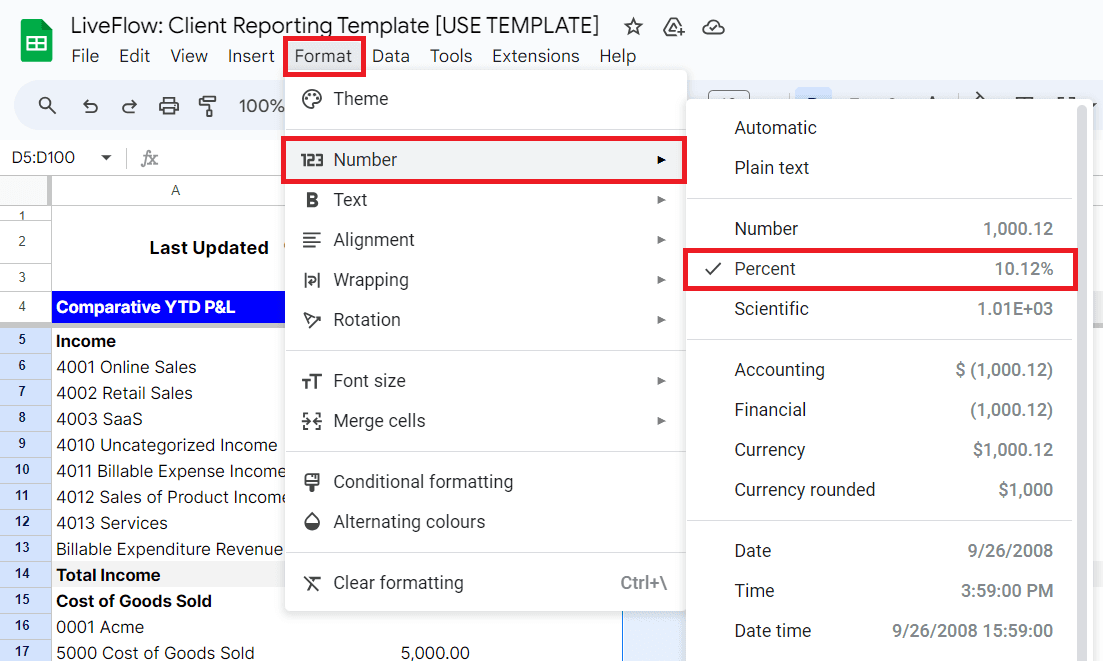Open the View menu
This screenshot has width=1103, height=661.
pos(189,56)
